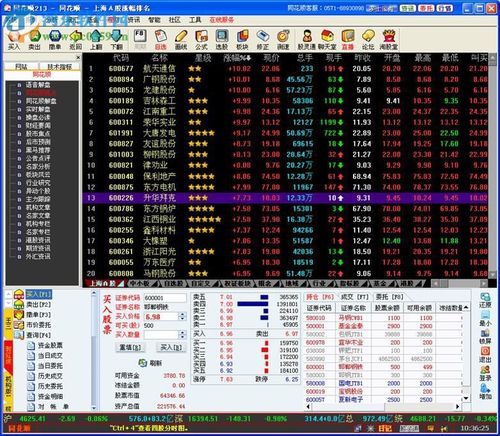Viewport: 500px width, 436px height.
Task: Open the 资讯 menu
Action: click(x=134, y=20)
